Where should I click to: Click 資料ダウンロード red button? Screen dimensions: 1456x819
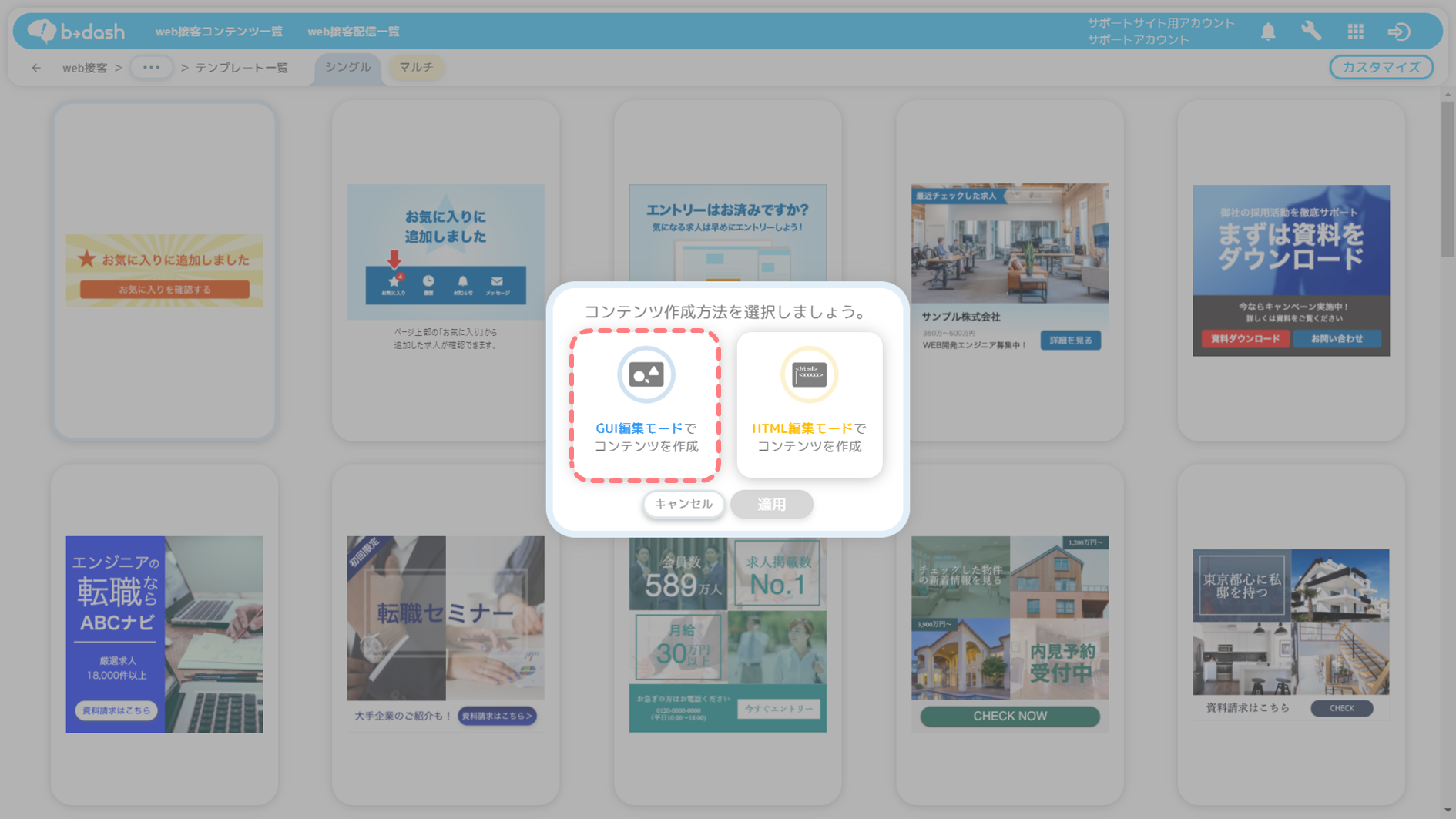1245,338
